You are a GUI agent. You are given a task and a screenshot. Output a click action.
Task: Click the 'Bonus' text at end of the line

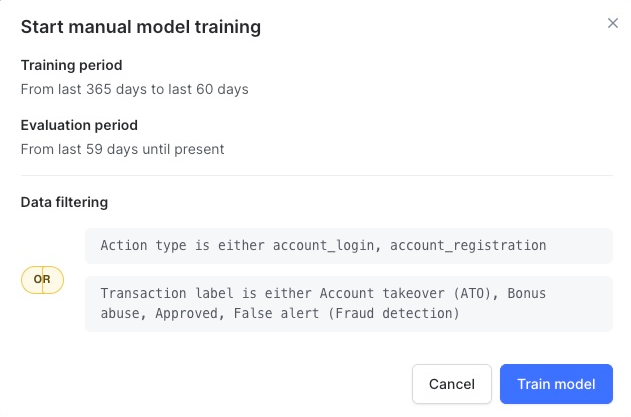[527, 293]
